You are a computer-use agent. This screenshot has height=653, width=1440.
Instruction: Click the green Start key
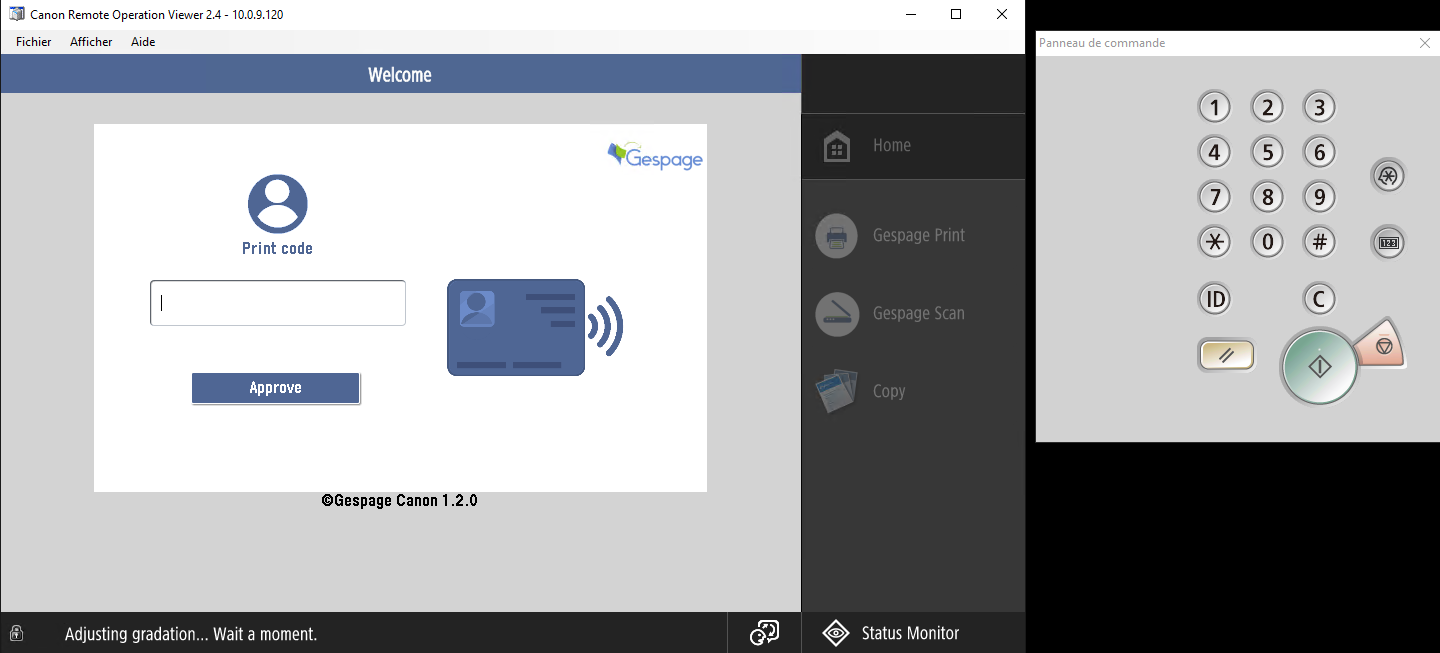coord(1319,367)
